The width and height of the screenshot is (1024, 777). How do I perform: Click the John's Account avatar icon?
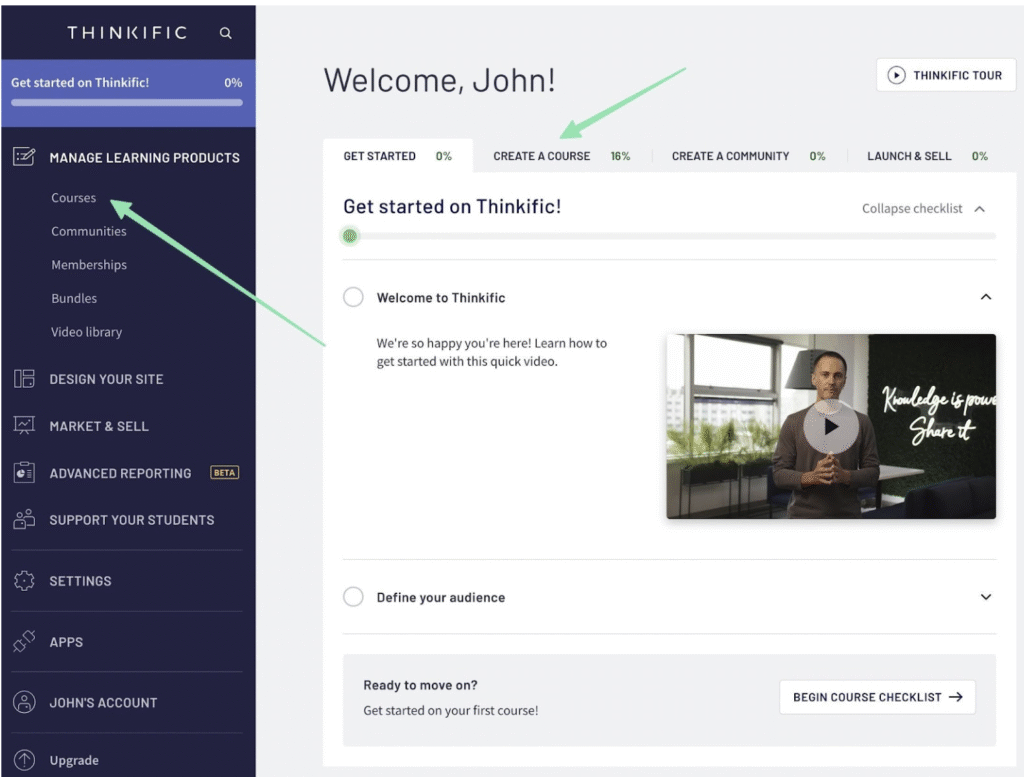tap(24, 703)
